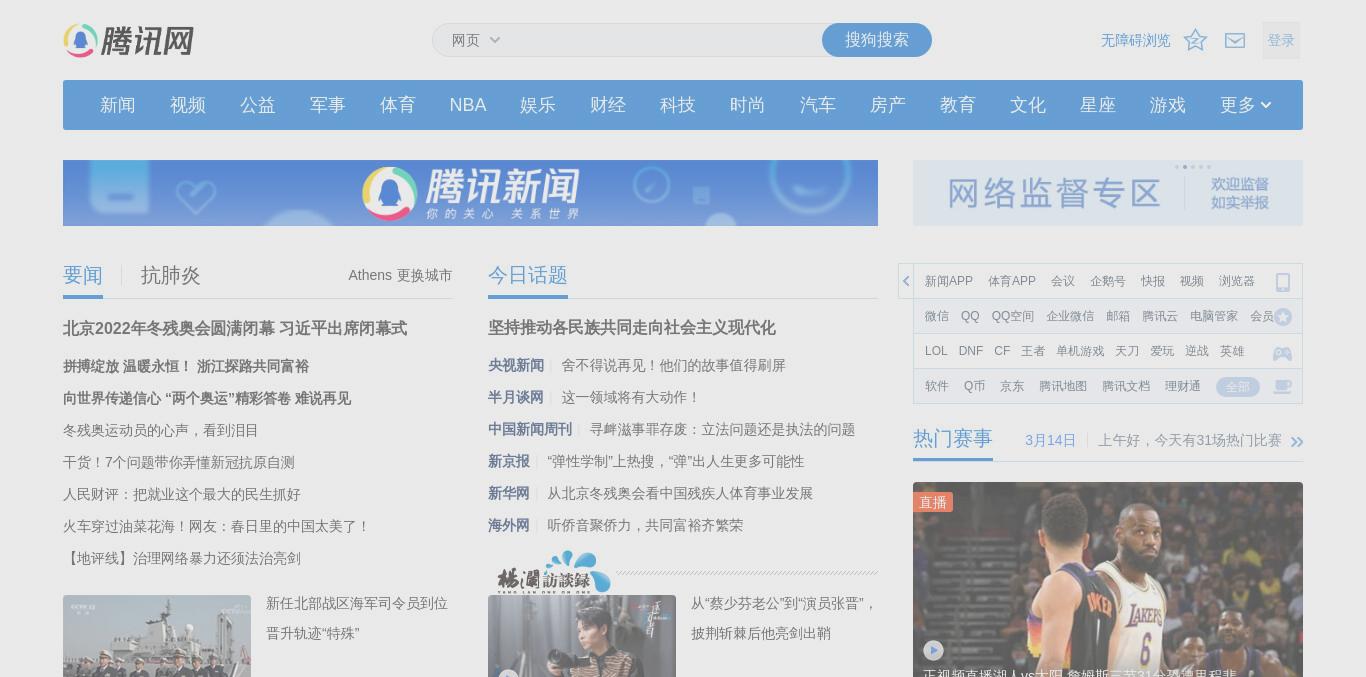1366x677 pixels.
Task: Go to 视频 nav item
Action: point(188,105)
